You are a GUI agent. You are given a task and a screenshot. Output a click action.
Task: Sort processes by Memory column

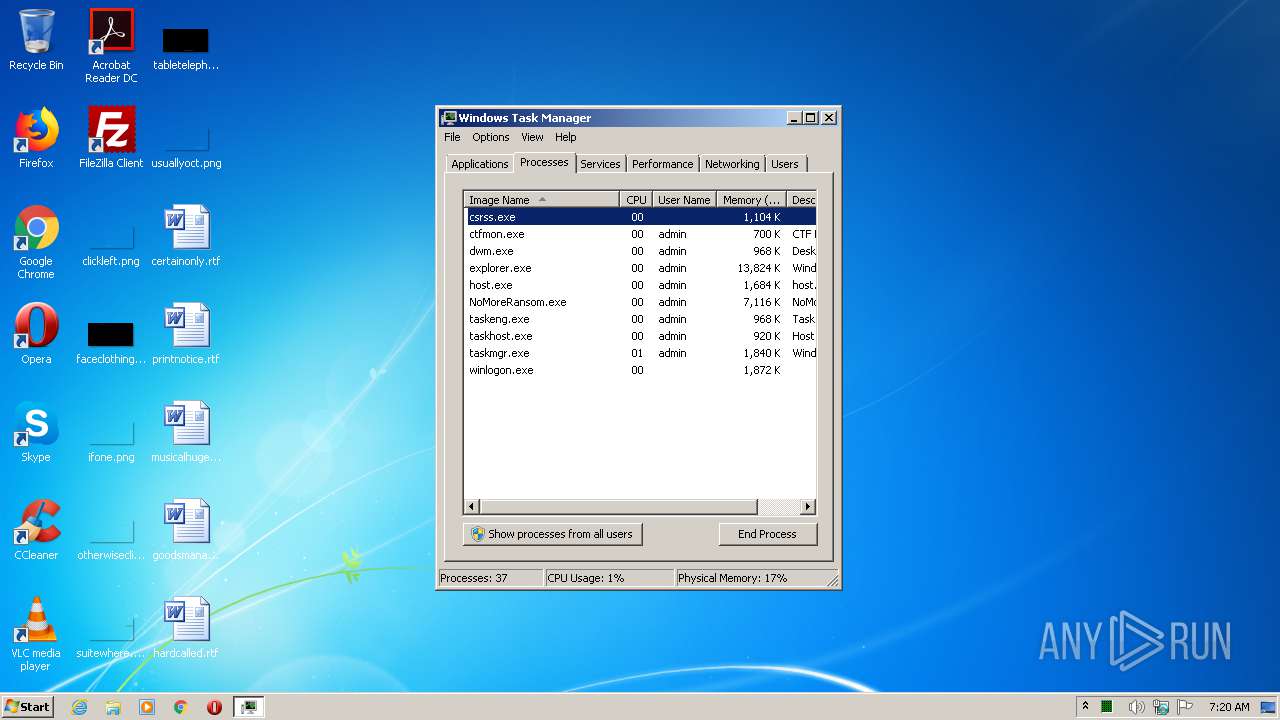pyautogui.click(x=751, y=200)
